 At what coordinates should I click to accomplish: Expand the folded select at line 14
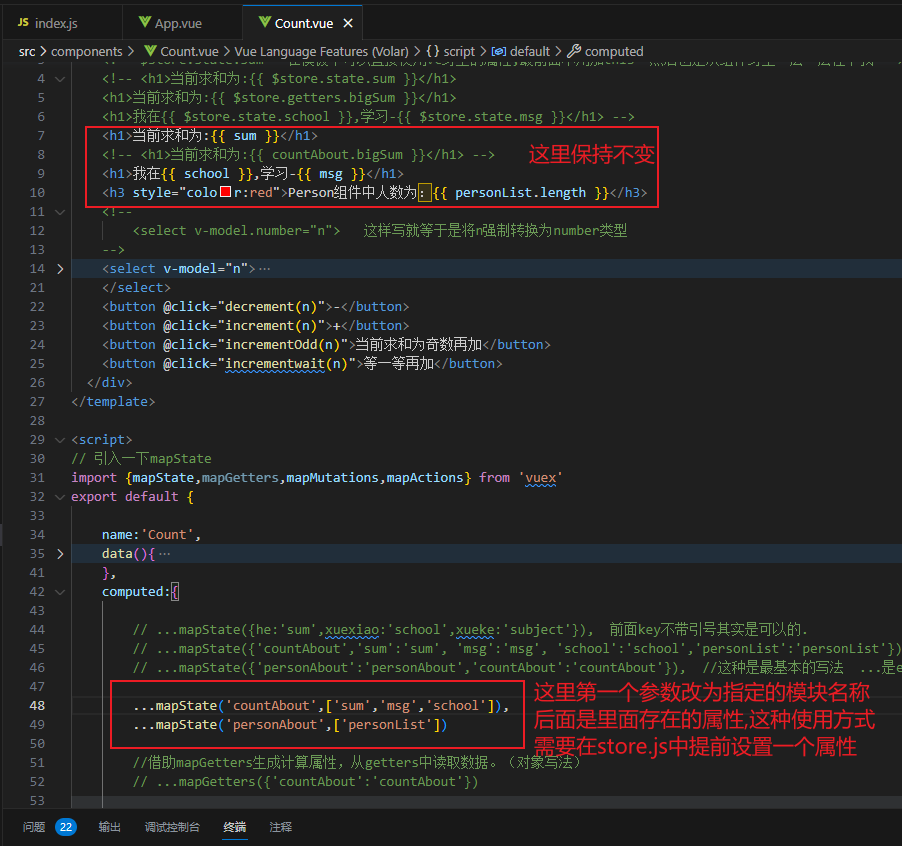[x=60, y=269]
